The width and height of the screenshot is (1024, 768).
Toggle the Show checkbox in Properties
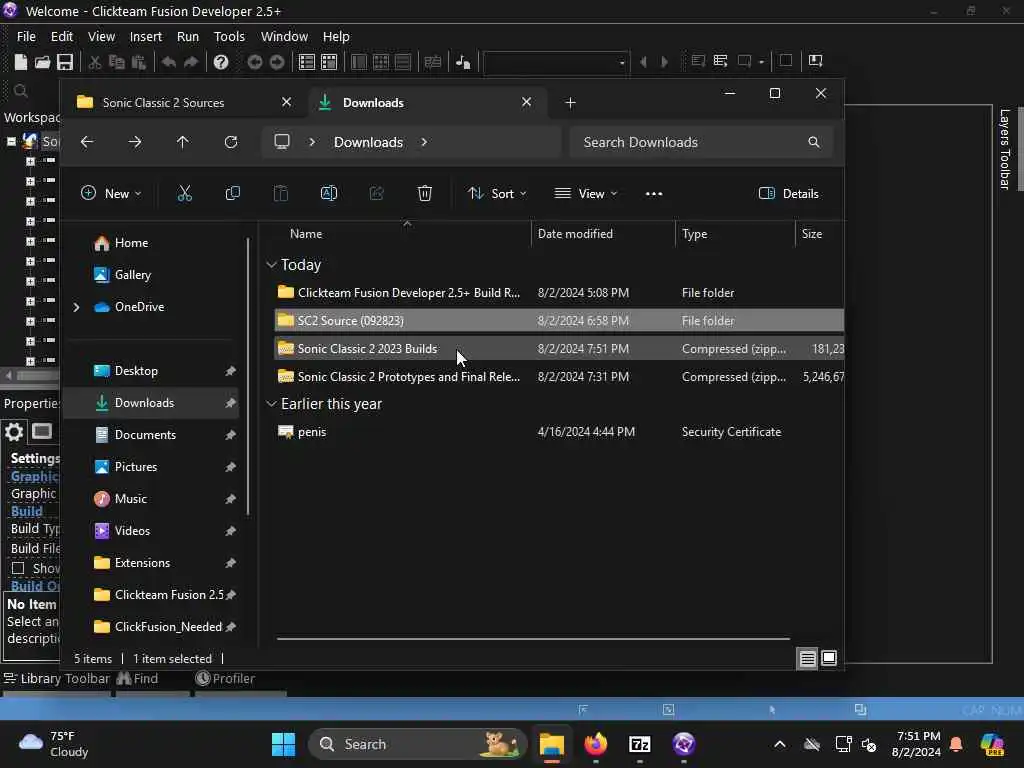18,568
